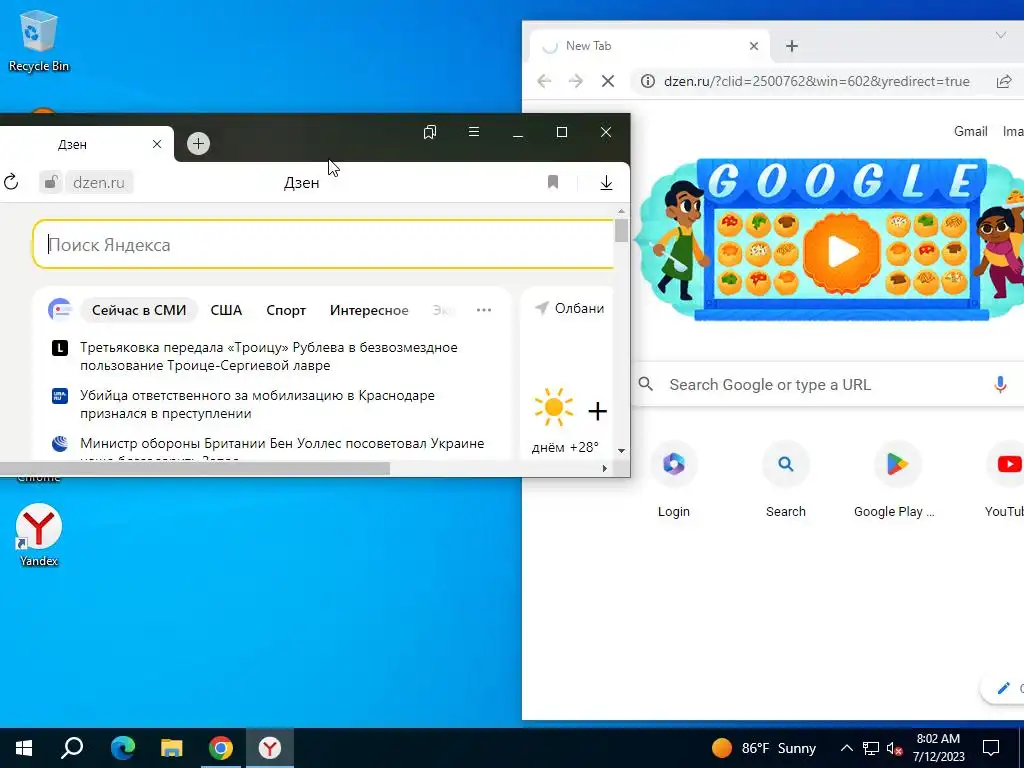Open Yandex browser downloads arrow
This screenshot has width=1024, height=768.
[606, 182]
